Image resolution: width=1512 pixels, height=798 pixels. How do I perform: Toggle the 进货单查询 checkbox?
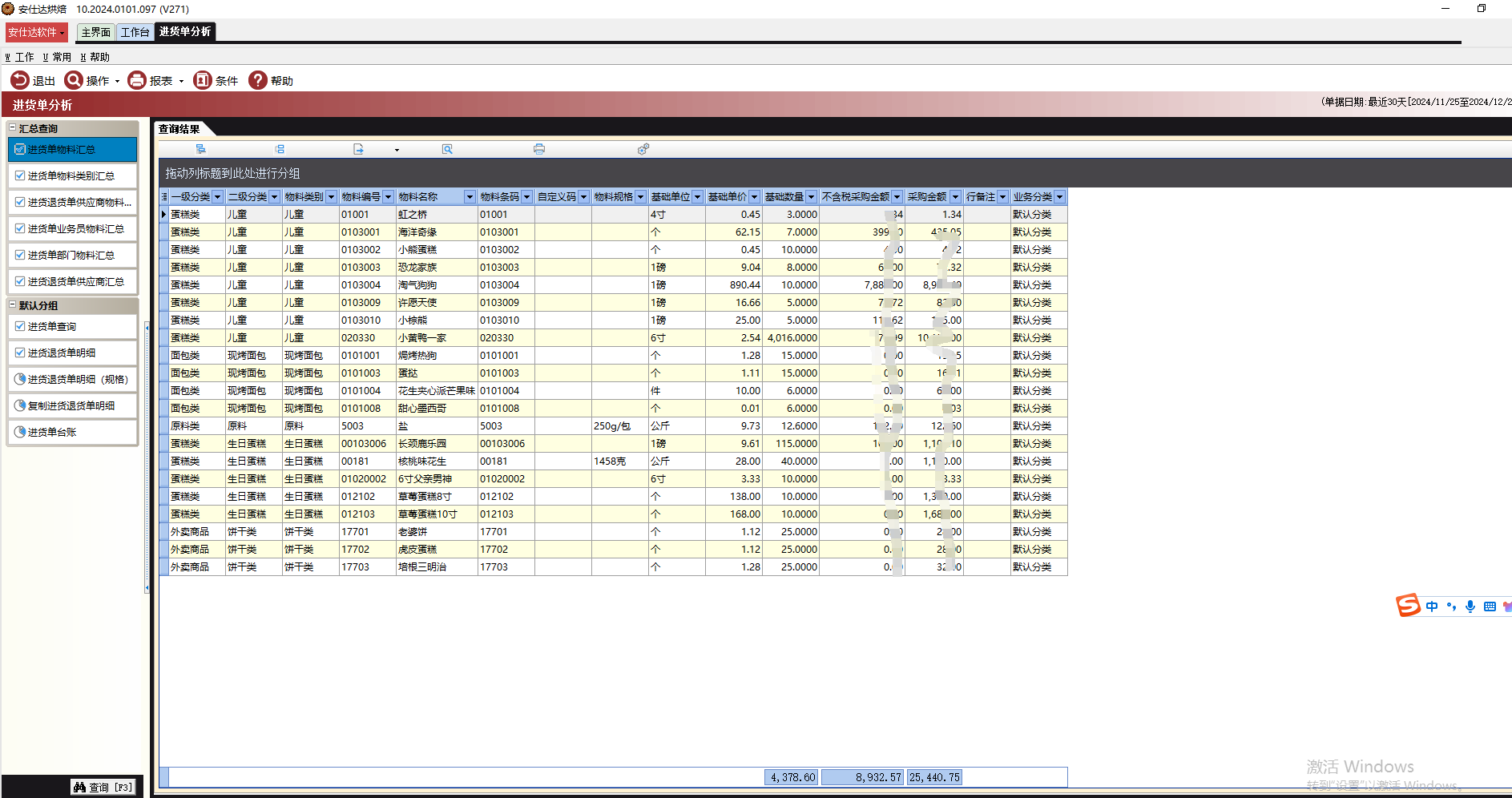[x=20, y=326]
